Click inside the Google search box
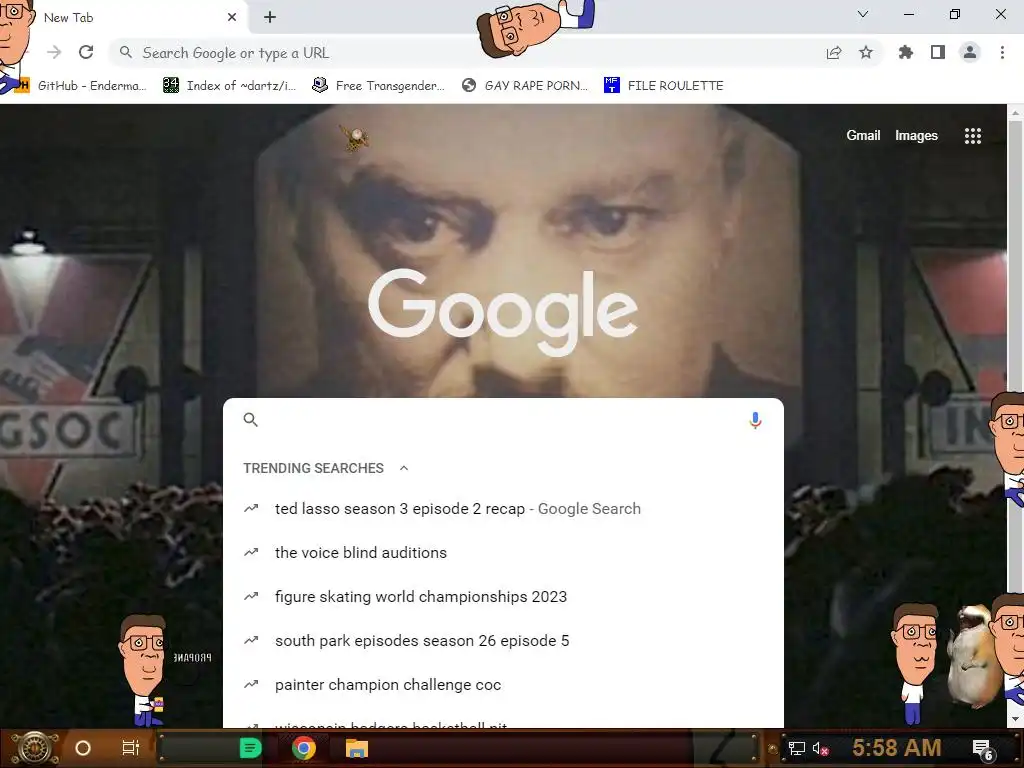Screen dimensions: 1024x768 503,420
